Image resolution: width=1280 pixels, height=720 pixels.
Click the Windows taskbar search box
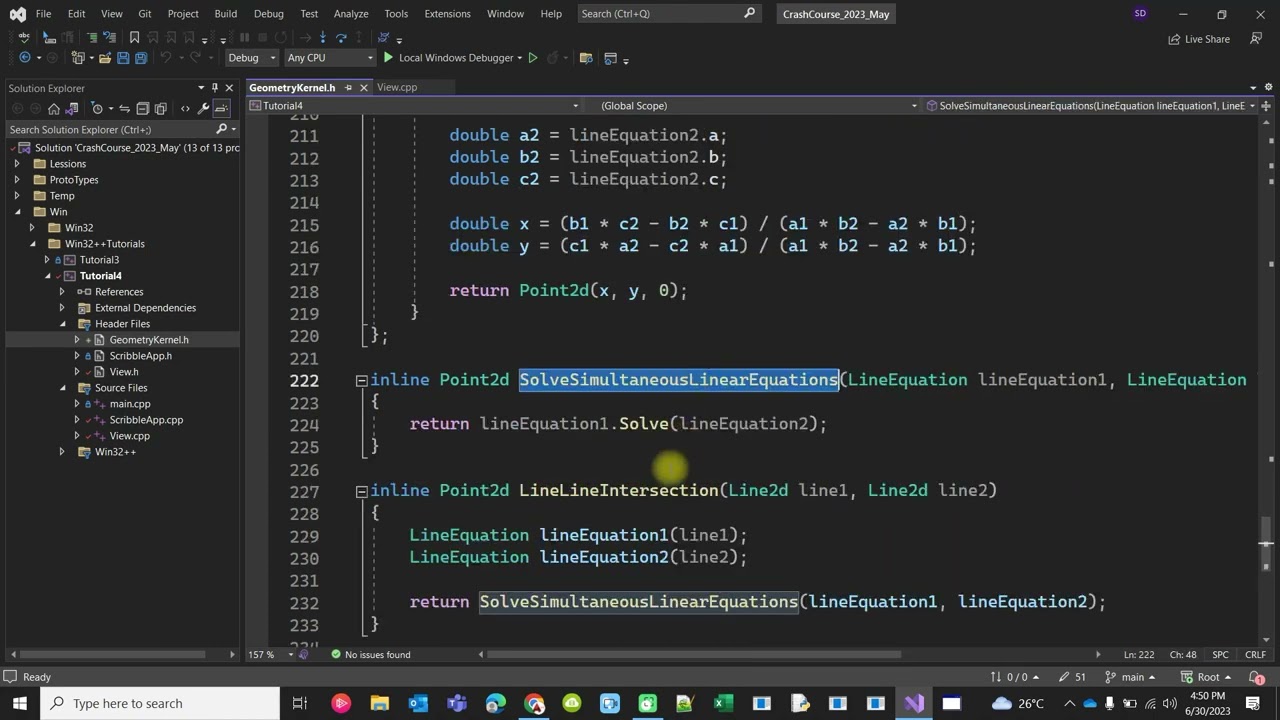pyautogui.click(x=160, y=703)
